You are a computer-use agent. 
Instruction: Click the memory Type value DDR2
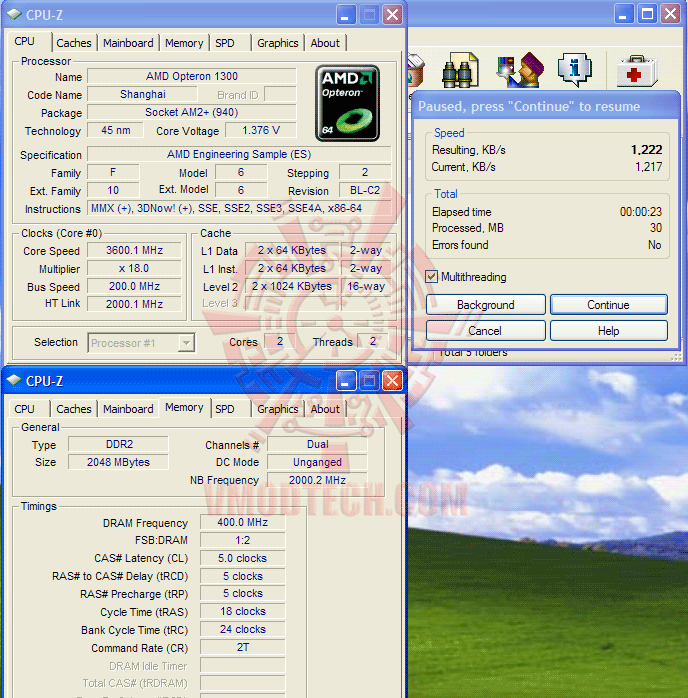click(118, 444)
